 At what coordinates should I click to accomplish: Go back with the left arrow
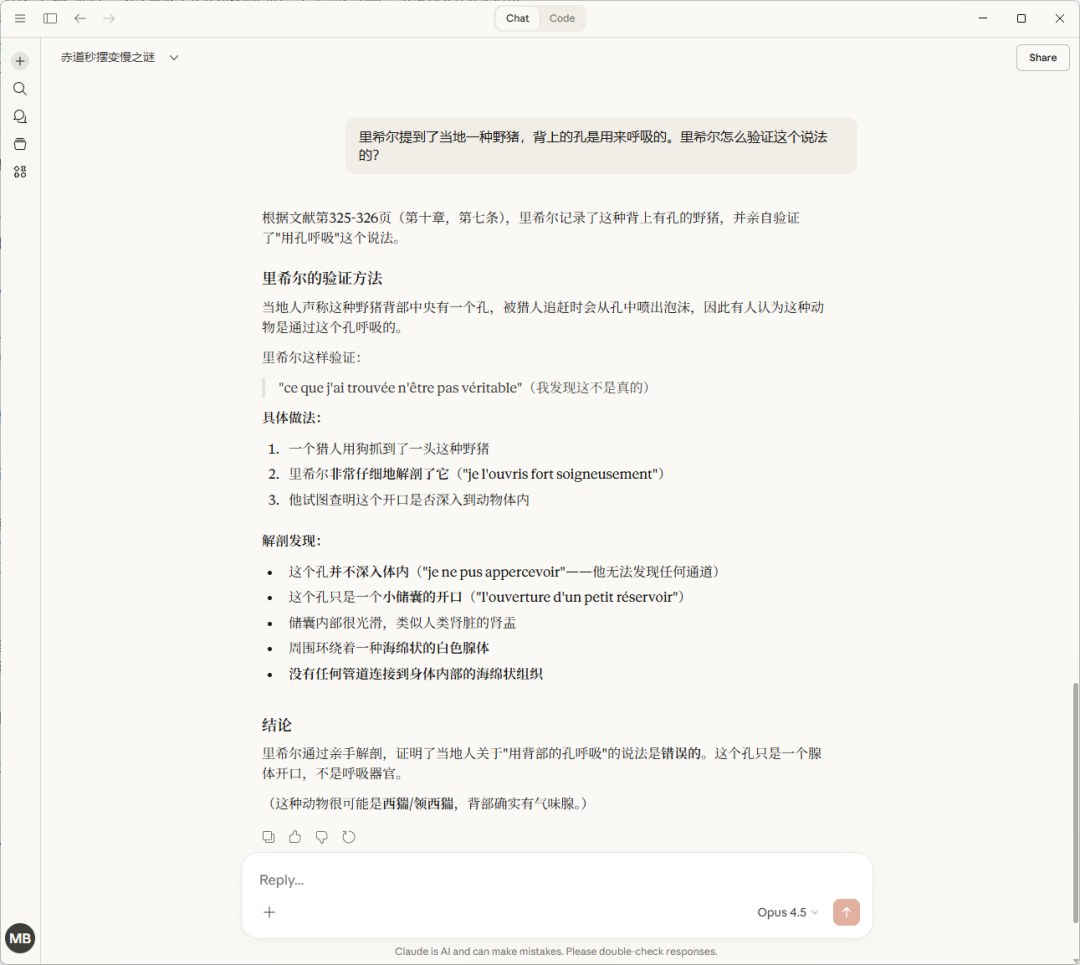coord(80,19)
